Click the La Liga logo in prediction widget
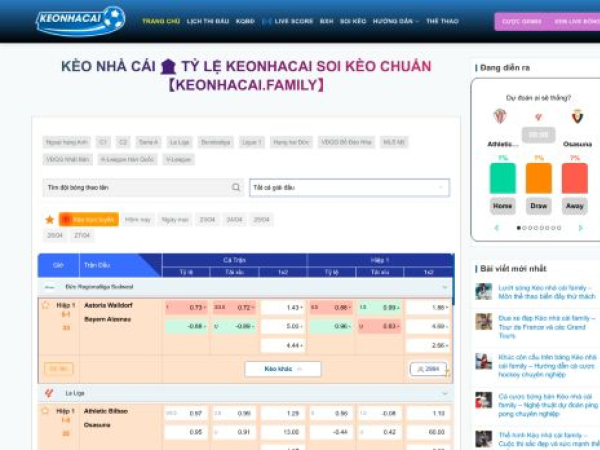 coord(538,117)
